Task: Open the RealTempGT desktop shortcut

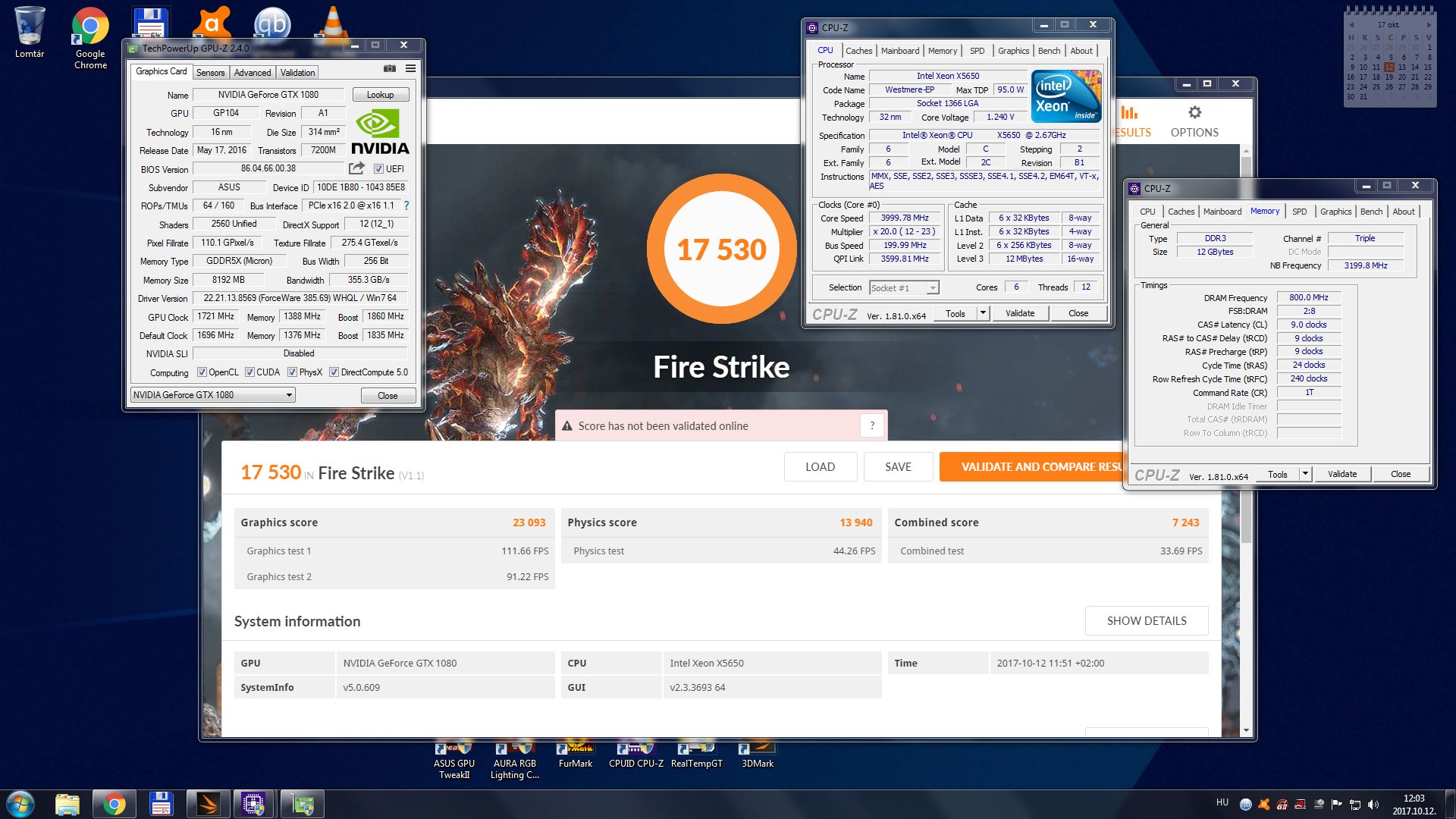Action: pos(696,751)
